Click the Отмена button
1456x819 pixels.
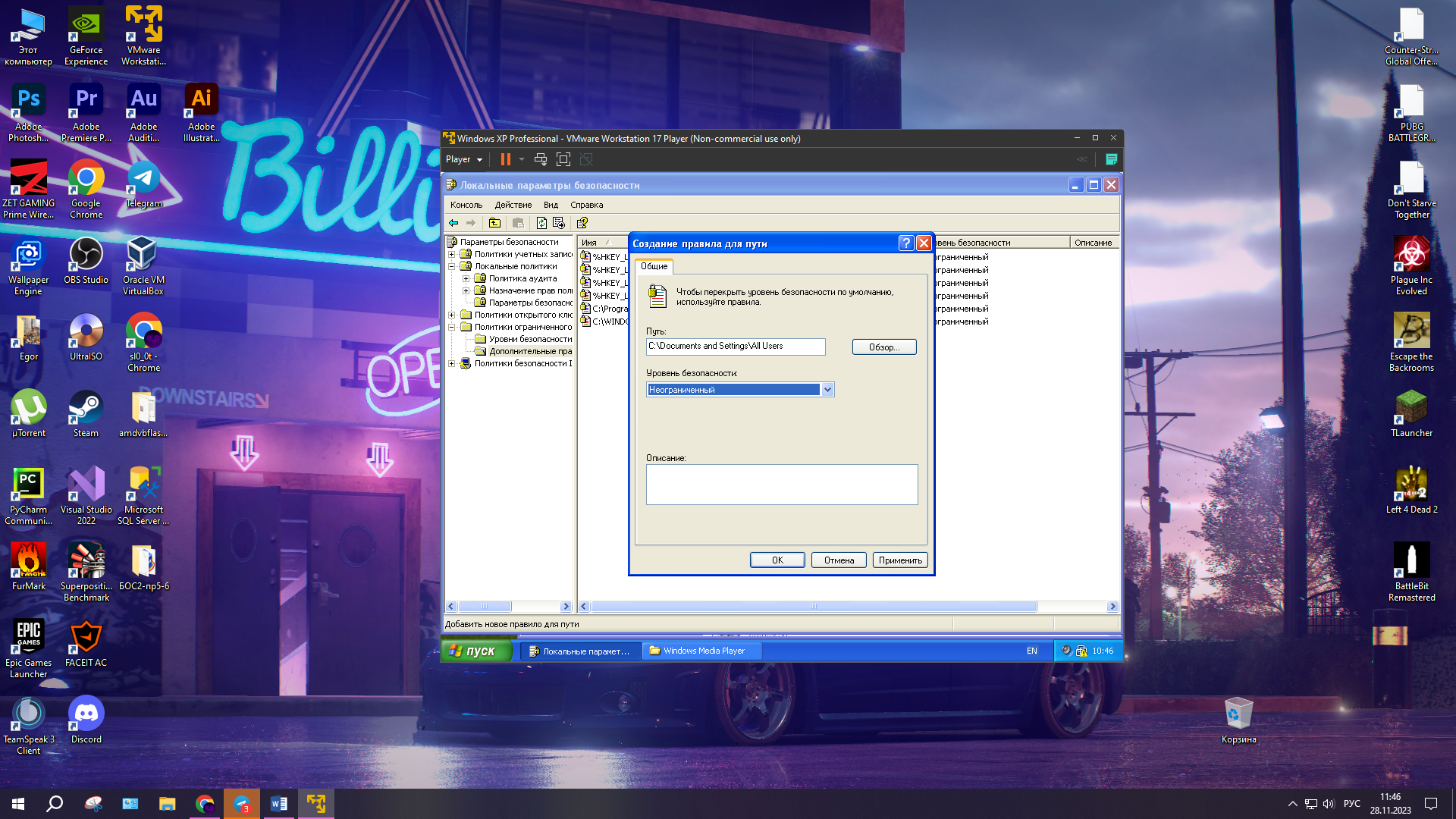[839, 560]
